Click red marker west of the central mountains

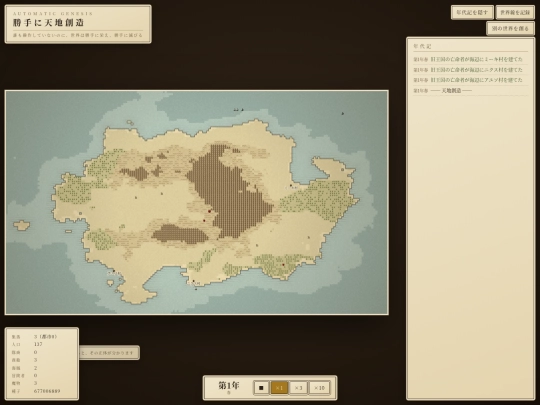(x=209, y=211)
